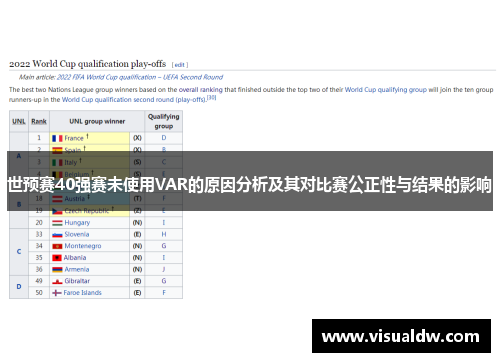Select the Faroe Islands link

click(x=82, y=293)
